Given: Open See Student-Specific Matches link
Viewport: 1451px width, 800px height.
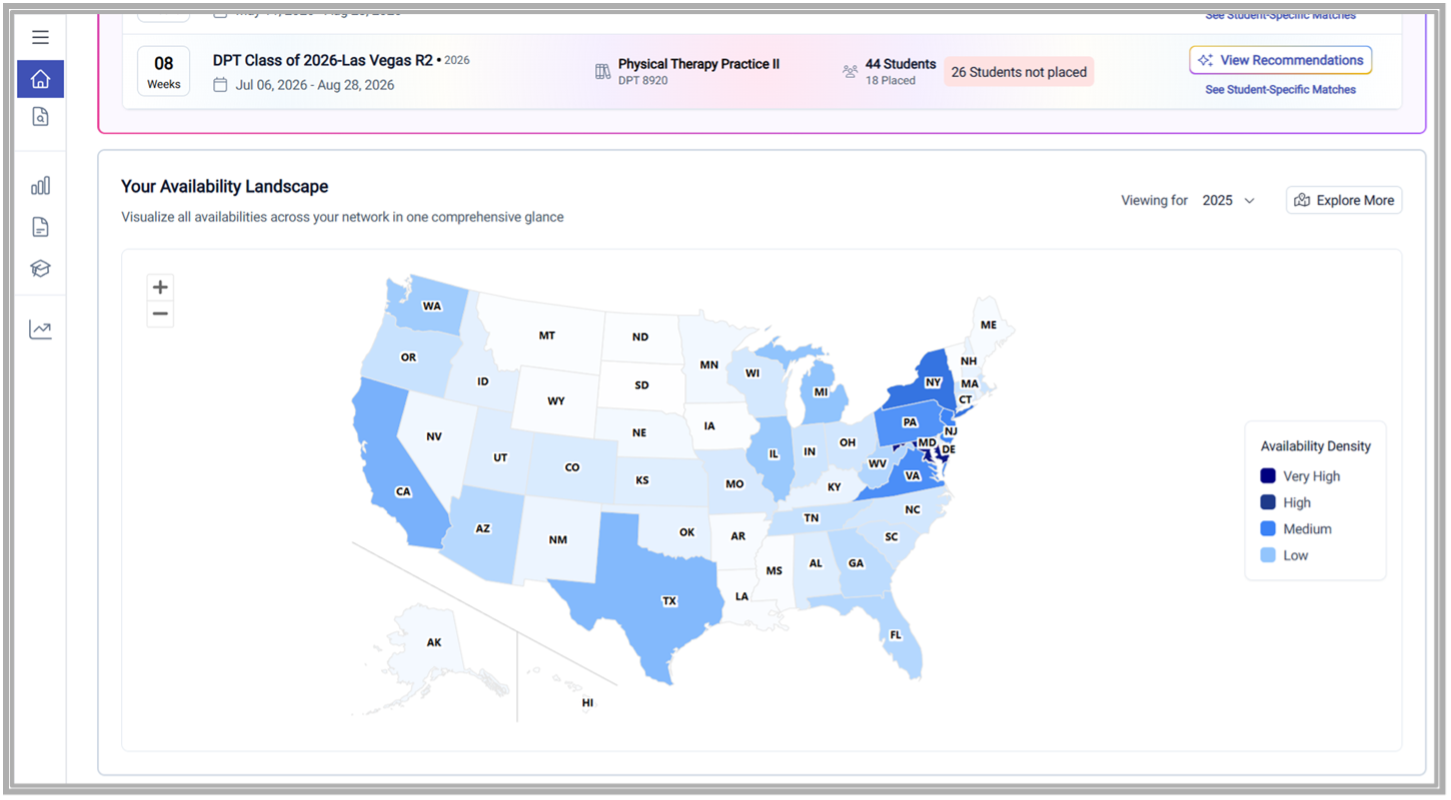Looking at the screenshot, I should [1280, 89].
